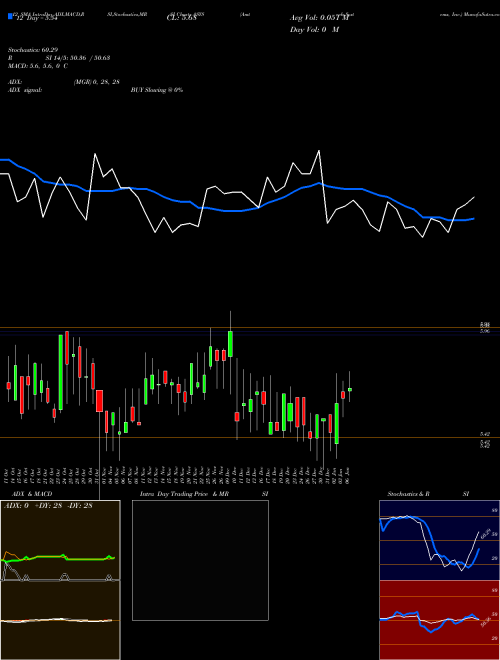Click the most recent green candlestick
The width and height of the screenshot is (500, 660).
click(350, 389)
